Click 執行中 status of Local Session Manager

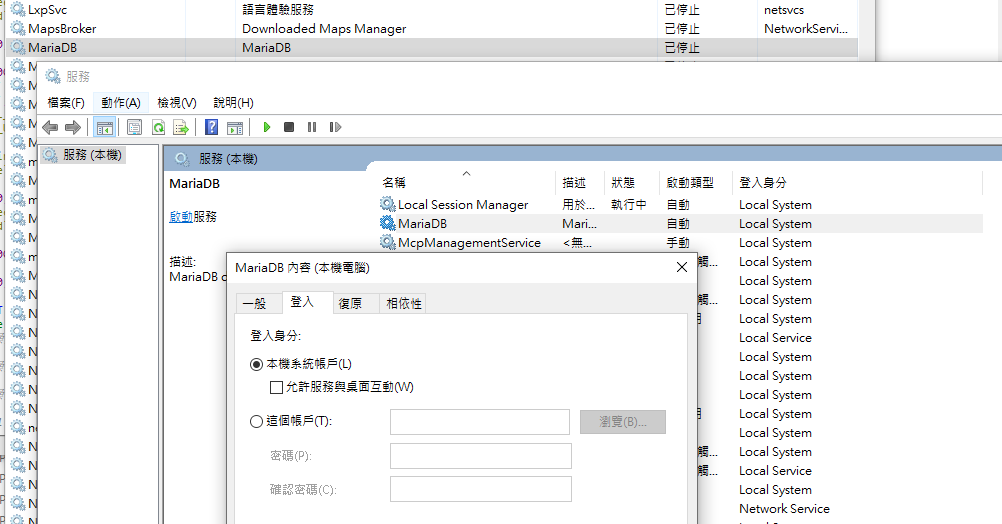click(628, 204)
